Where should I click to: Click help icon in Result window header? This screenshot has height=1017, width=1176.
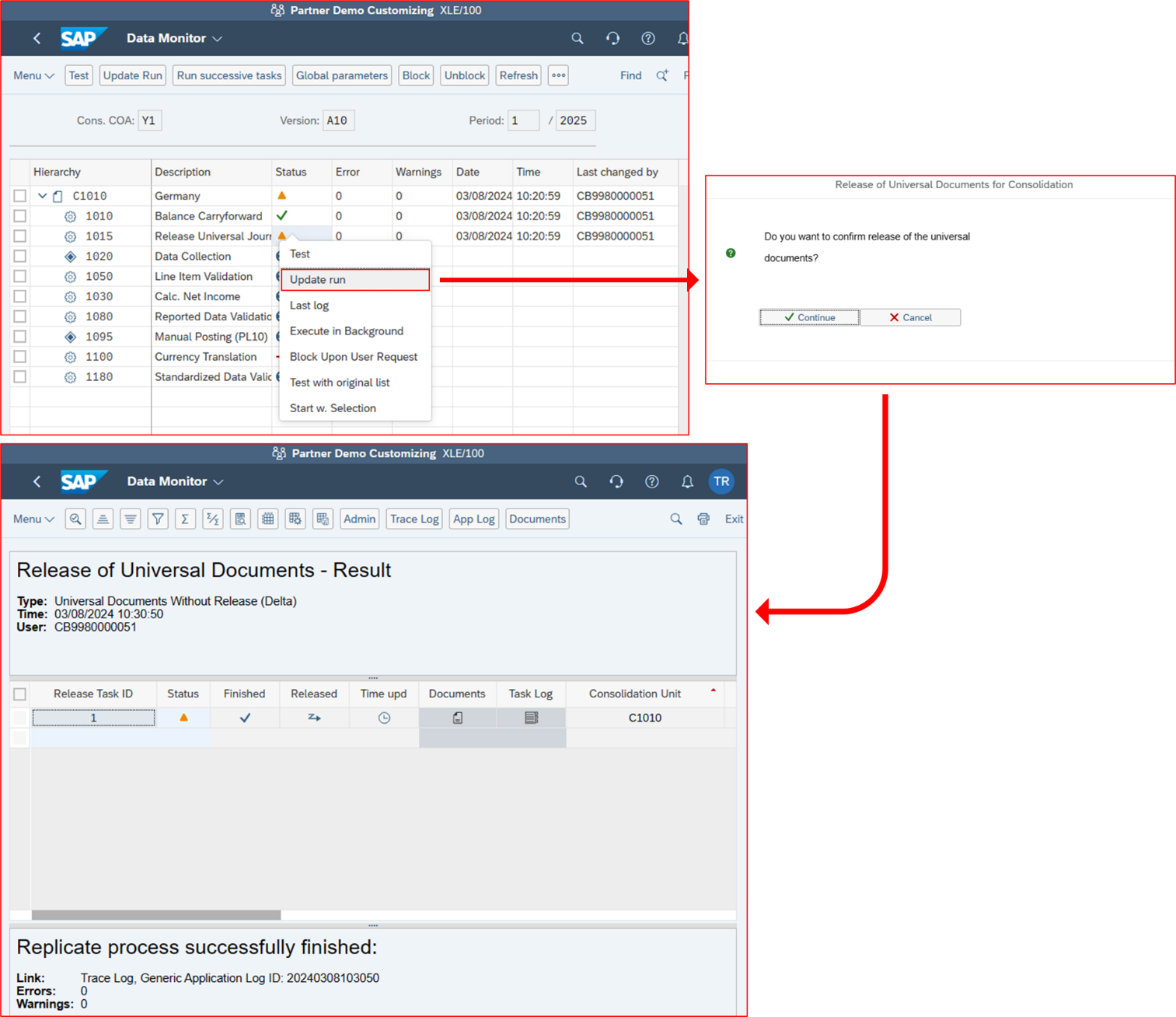point(652,481)
